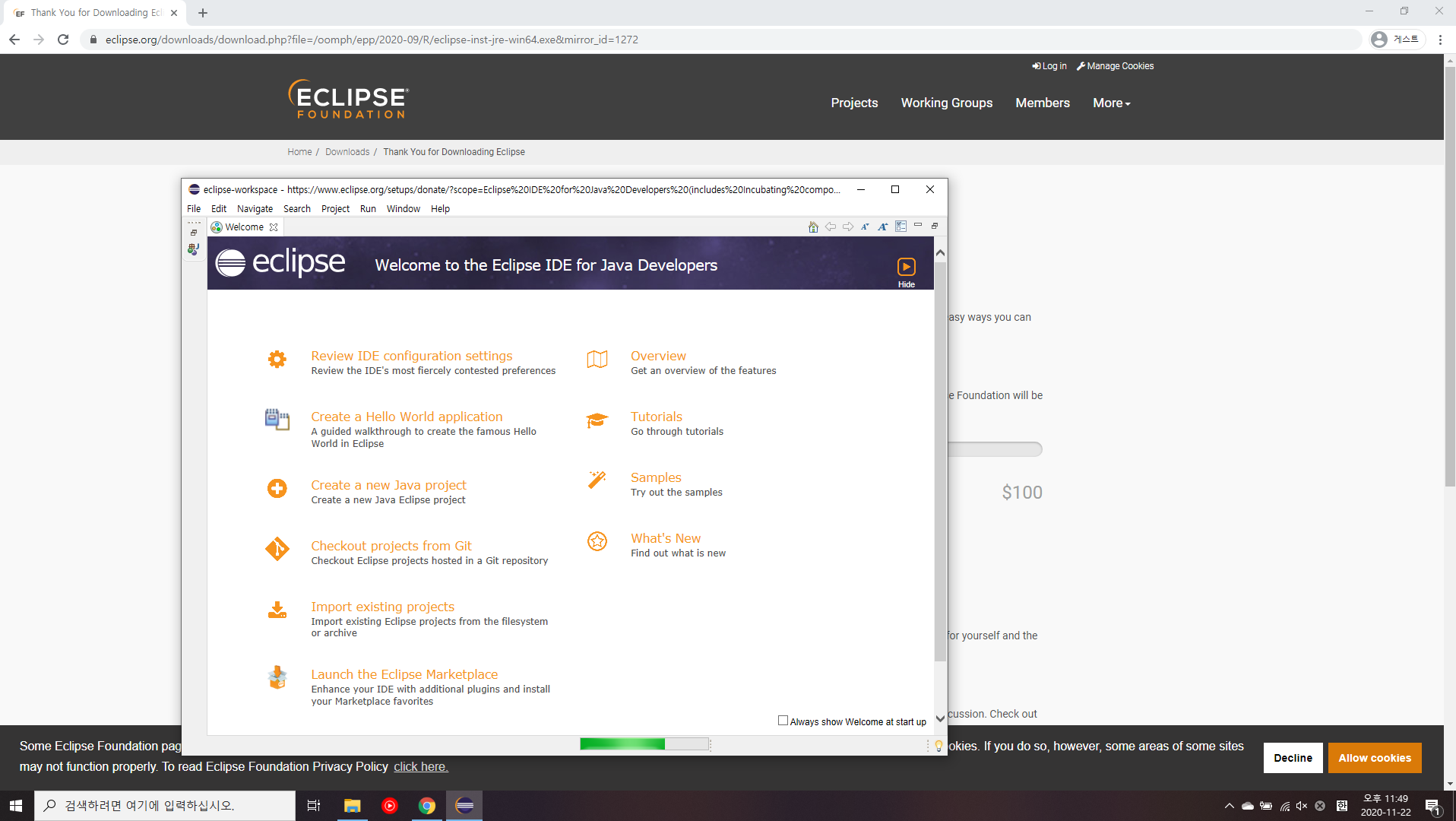Click the tip of the day lightbulb in status bar
This screenshot has width=1456, height=821.
938,746
